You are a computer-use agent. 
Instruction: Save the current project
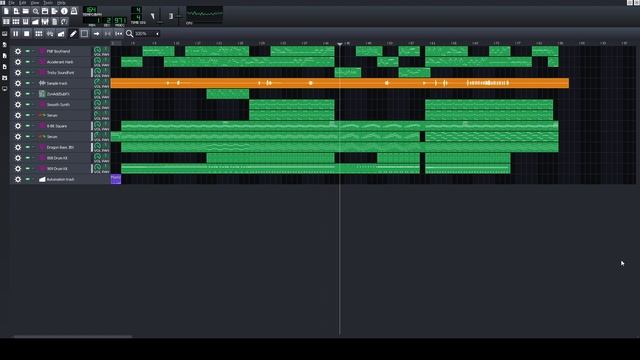(45, 11)
